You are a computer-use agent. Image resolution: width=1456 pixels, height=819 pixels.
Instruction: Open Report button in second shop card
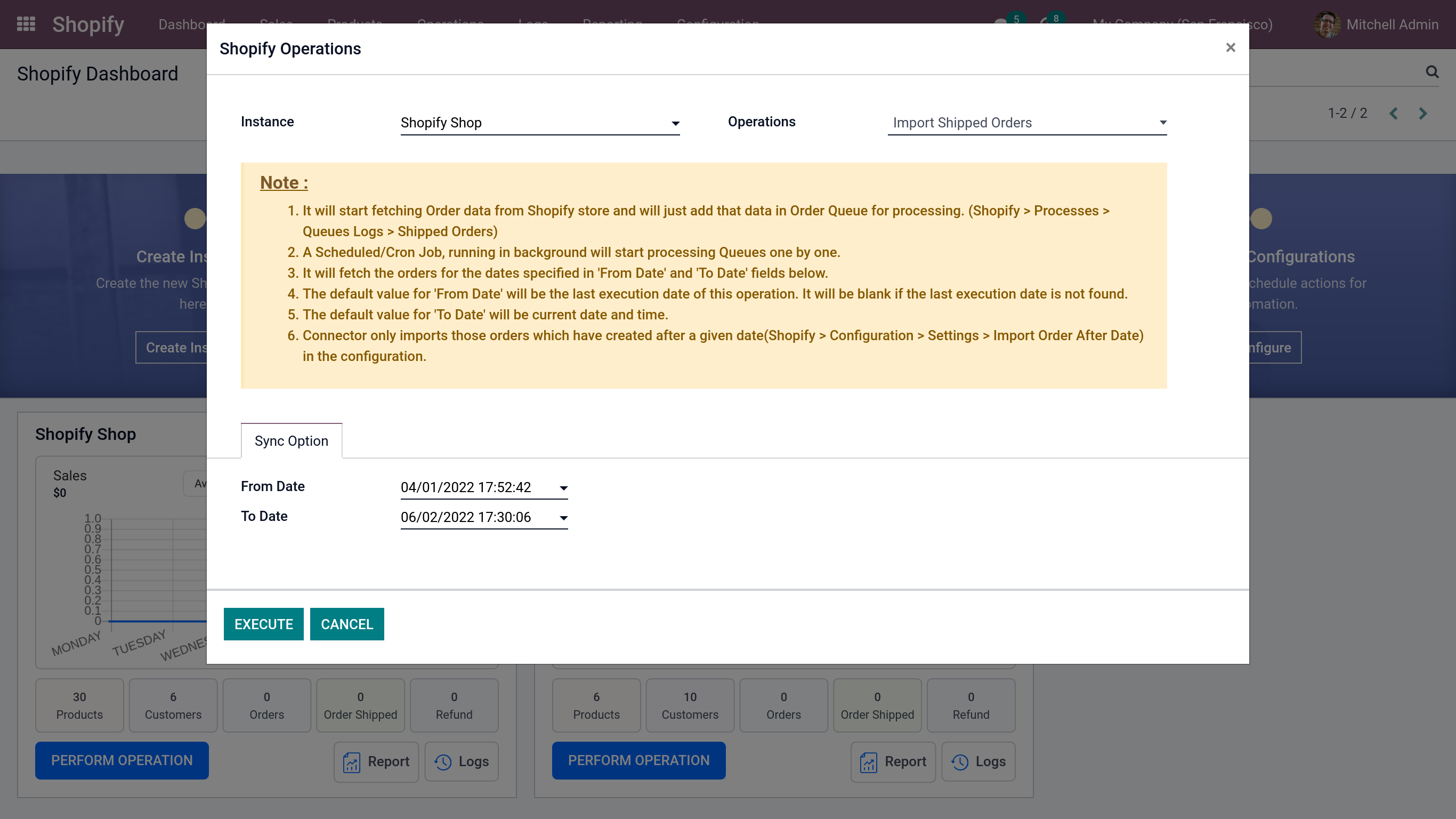click(x=893, y=762)
